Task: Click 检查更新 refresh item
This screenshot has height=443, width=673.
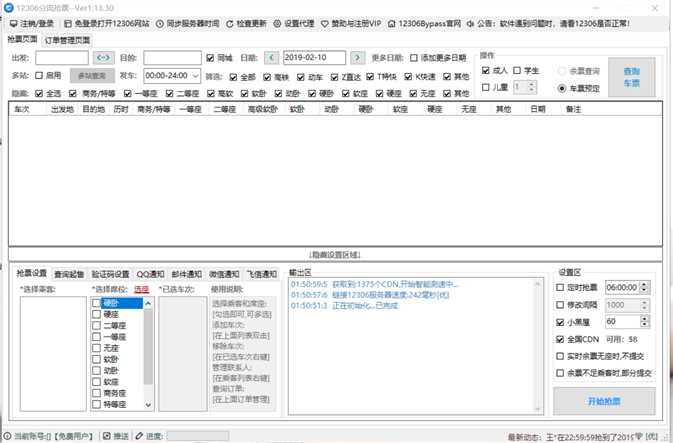Action: pos(246,24)
